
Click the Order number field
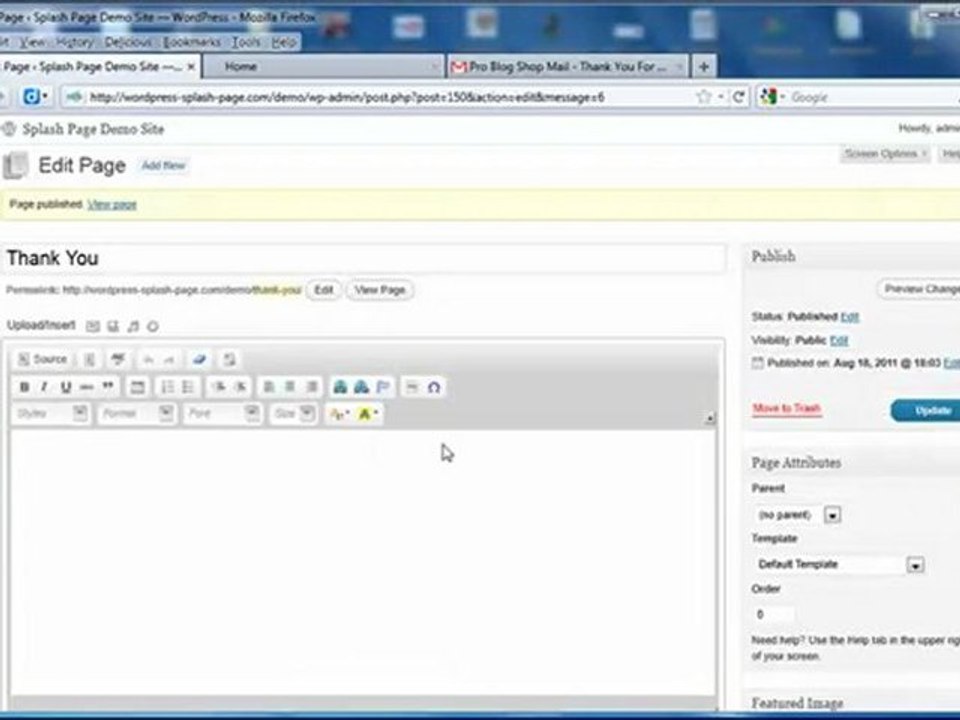(773, 614)
